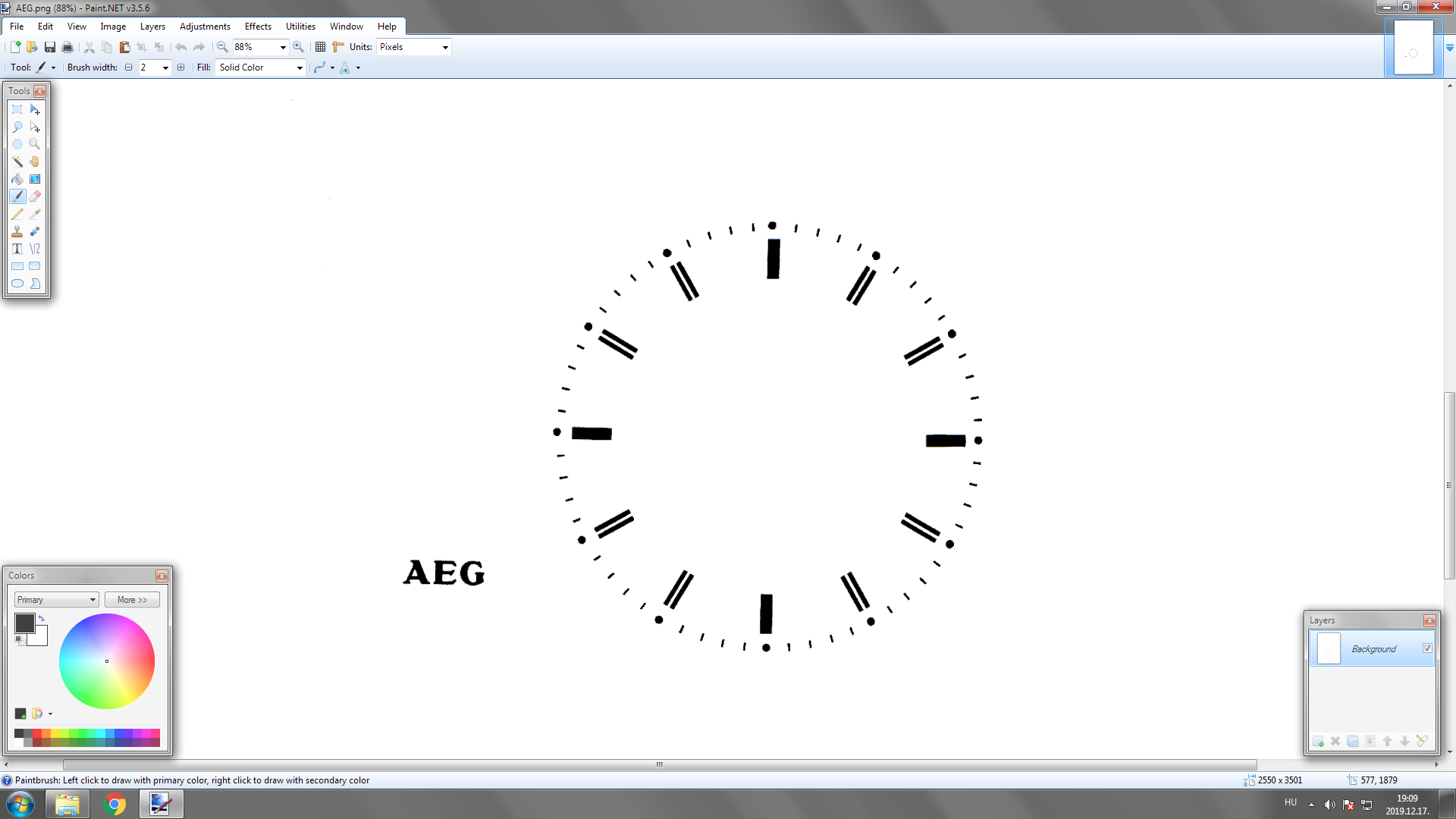
Task: Open the blending mode flask dropdown
Action: pos(359,67)
